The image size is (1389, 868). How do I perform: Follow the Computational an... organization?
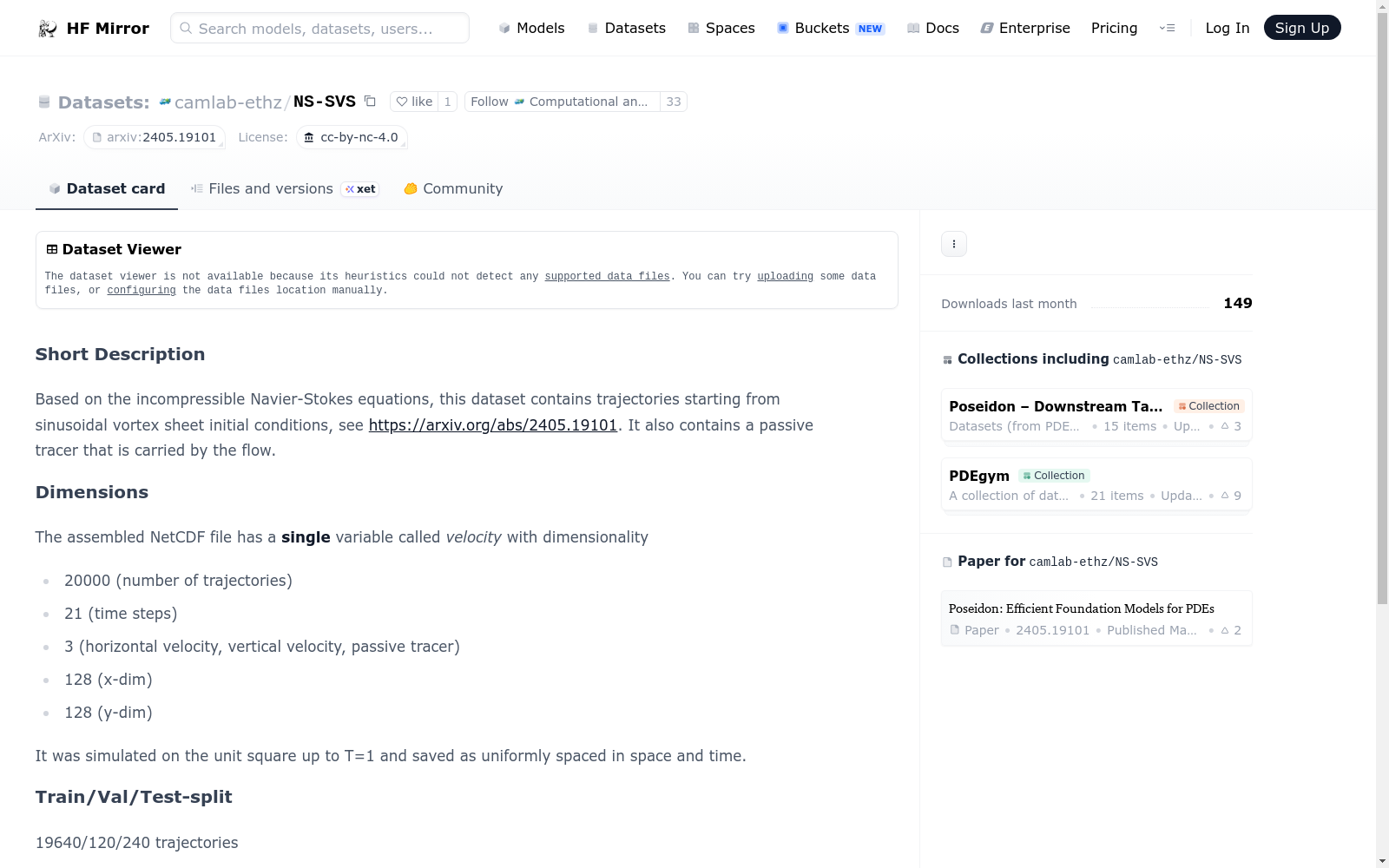pyautogui.click(x=563, y=102)
